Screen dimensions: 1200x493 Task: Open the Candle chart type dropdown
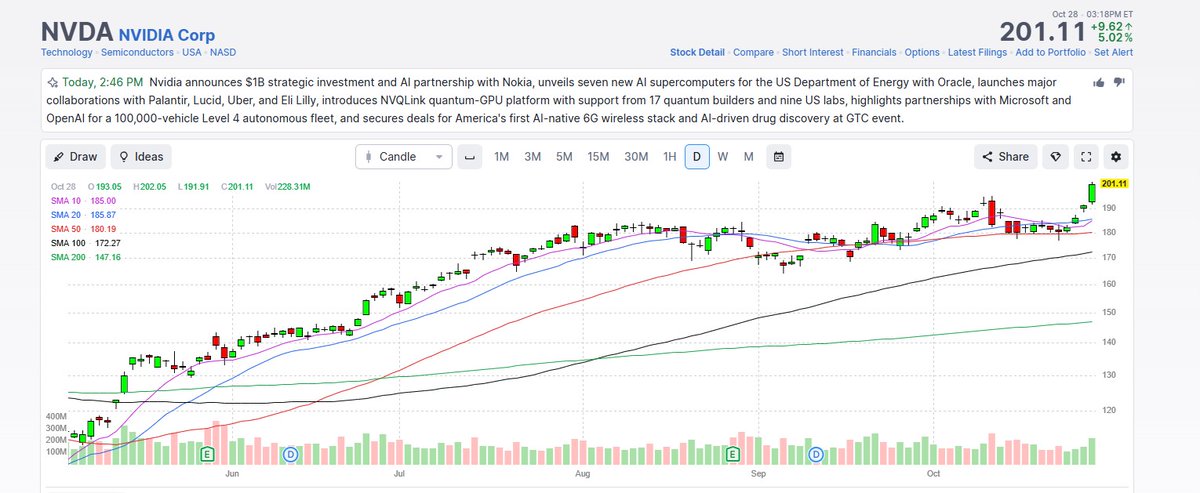pyautogui.click(x=404, y=156)
